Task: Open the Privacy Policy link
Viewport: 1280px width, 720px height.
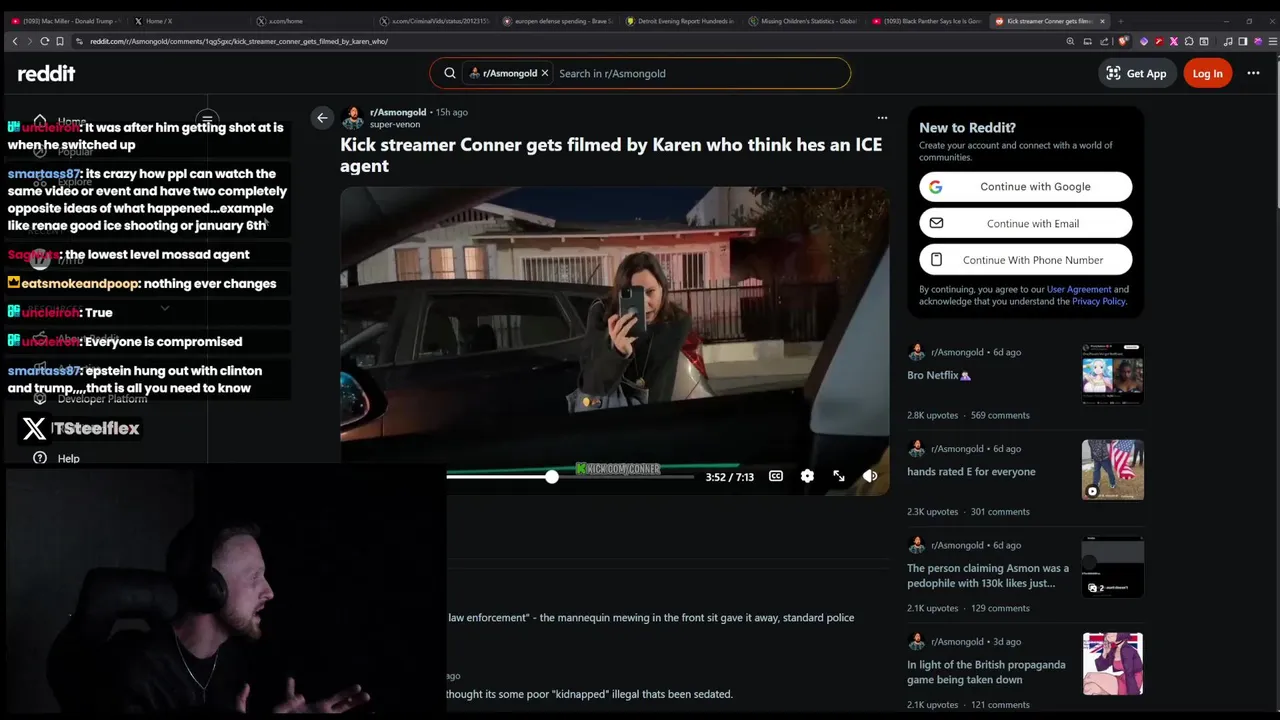Action: 1099,301
